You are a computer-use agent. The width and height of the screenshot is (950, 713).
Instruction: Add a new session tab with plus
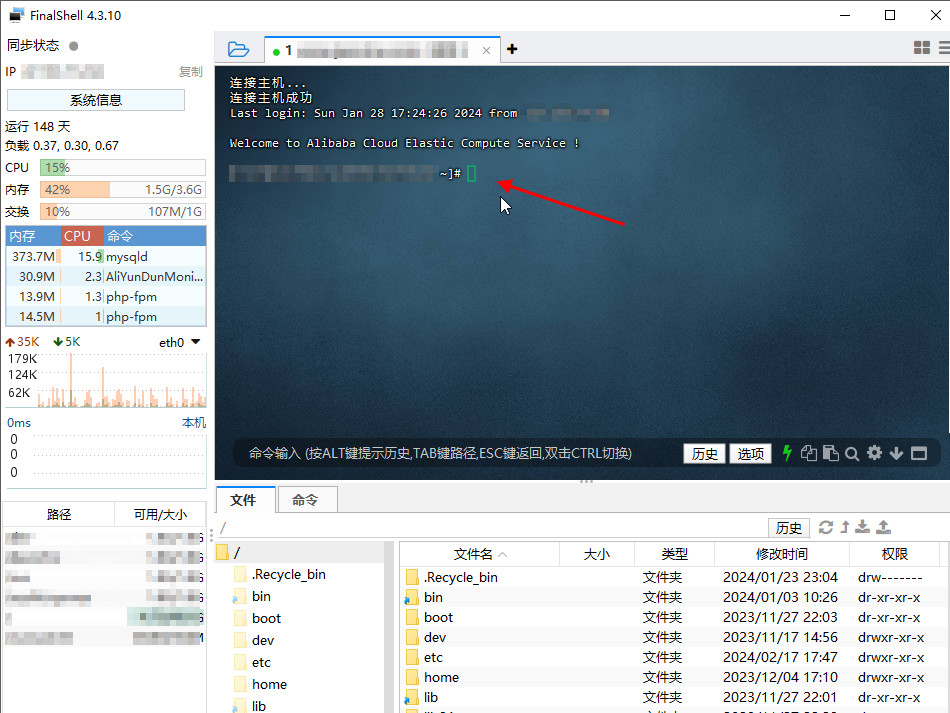click(512, 49)
